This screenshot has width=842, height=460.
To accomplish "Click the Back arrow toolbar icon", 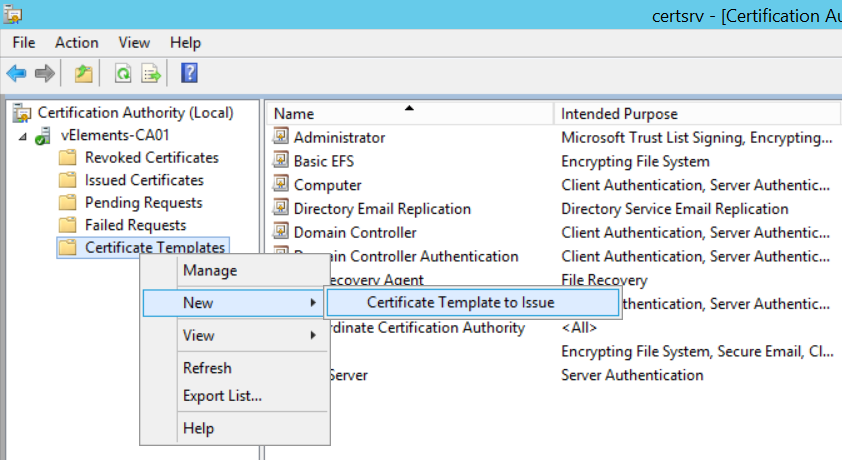I will tap(17, 73).
